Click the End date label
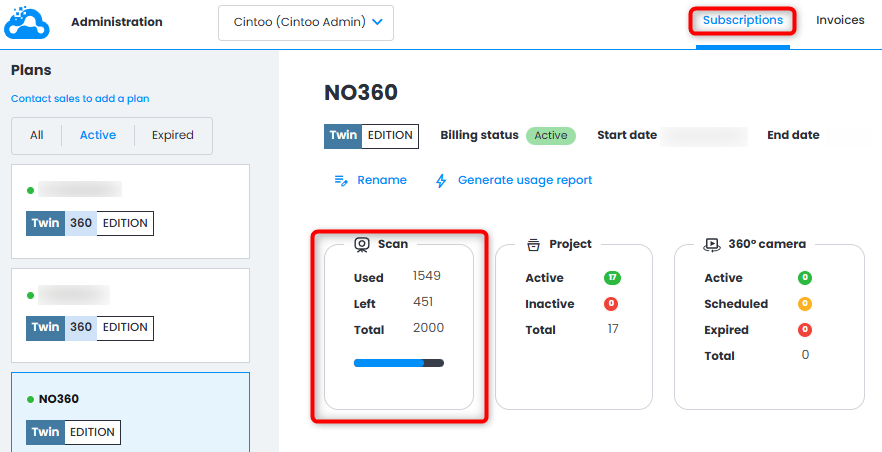 (x=793, y=135)
